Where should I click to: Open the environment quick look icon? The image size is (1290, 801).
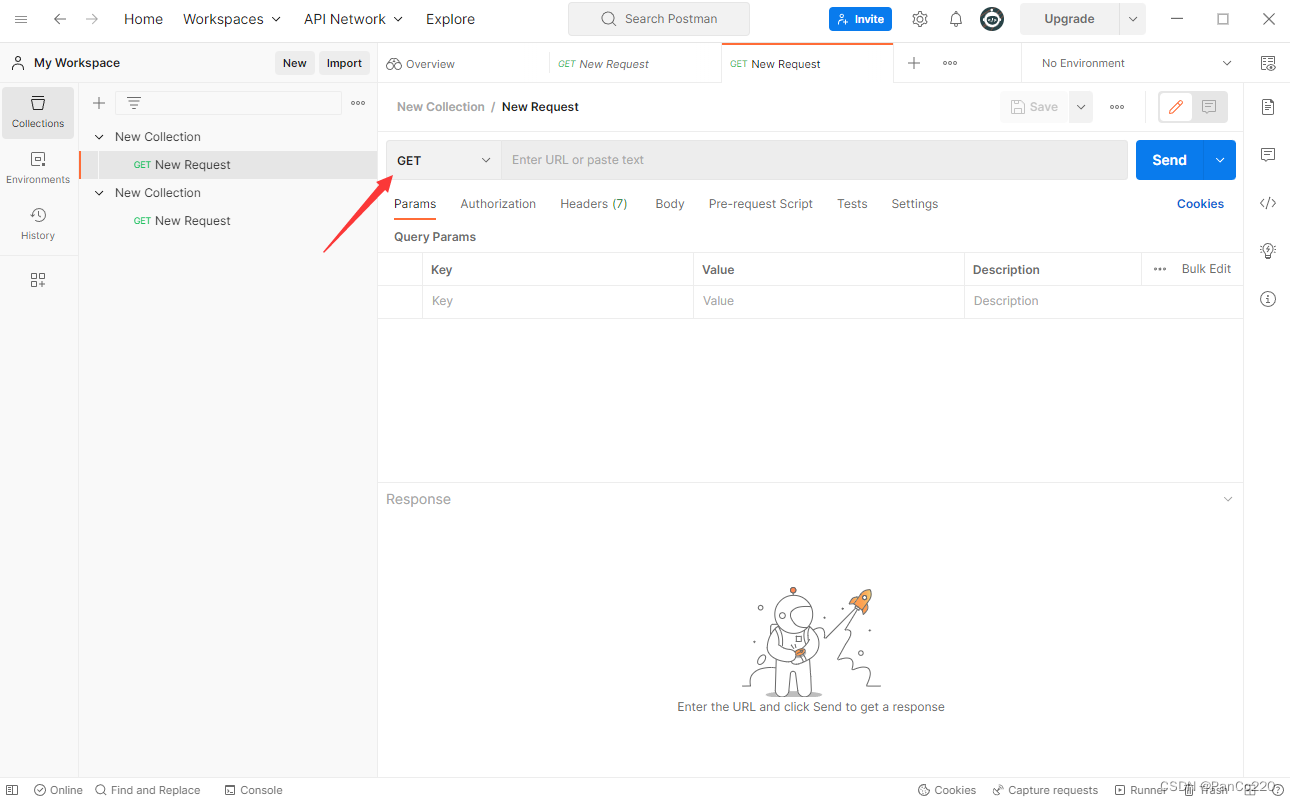click(x=1268, y=63)
